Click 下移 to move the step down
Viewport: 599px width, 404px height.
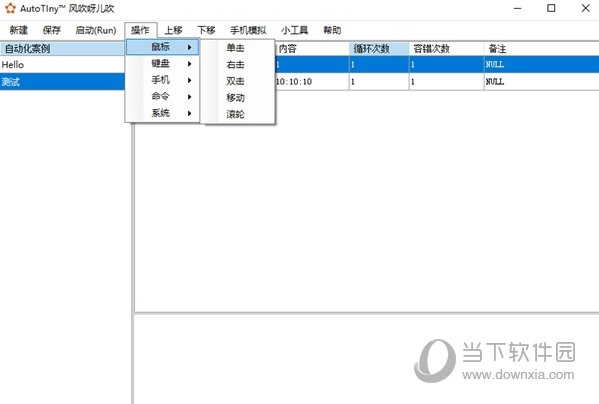tap(206, 30)
